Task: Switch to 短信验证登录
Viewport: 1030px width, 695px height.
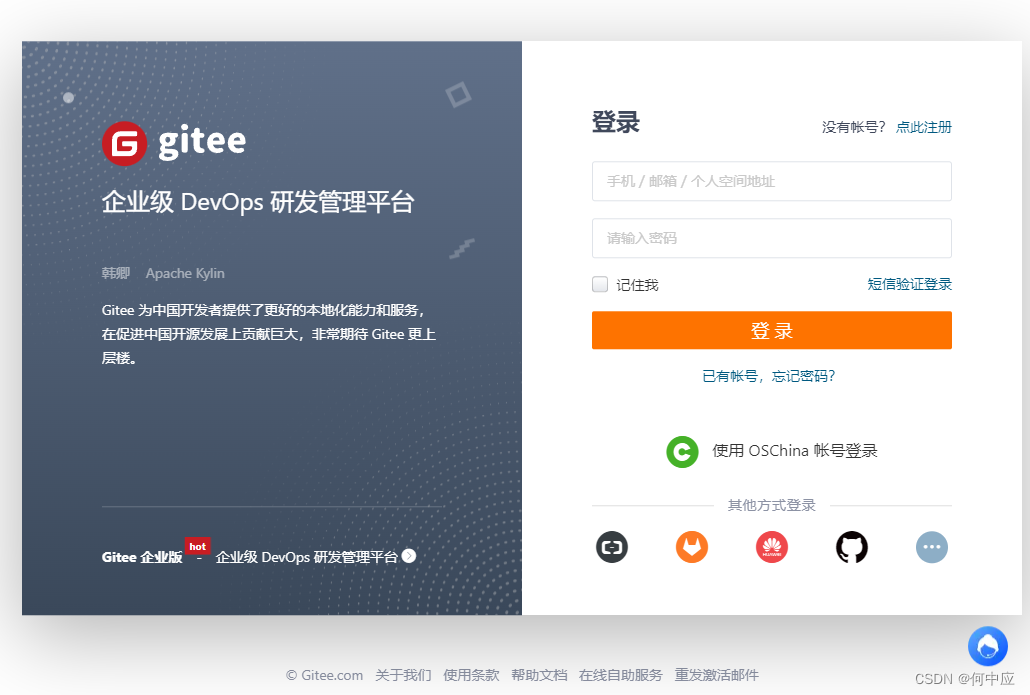Action: click(x=909, y=284)
